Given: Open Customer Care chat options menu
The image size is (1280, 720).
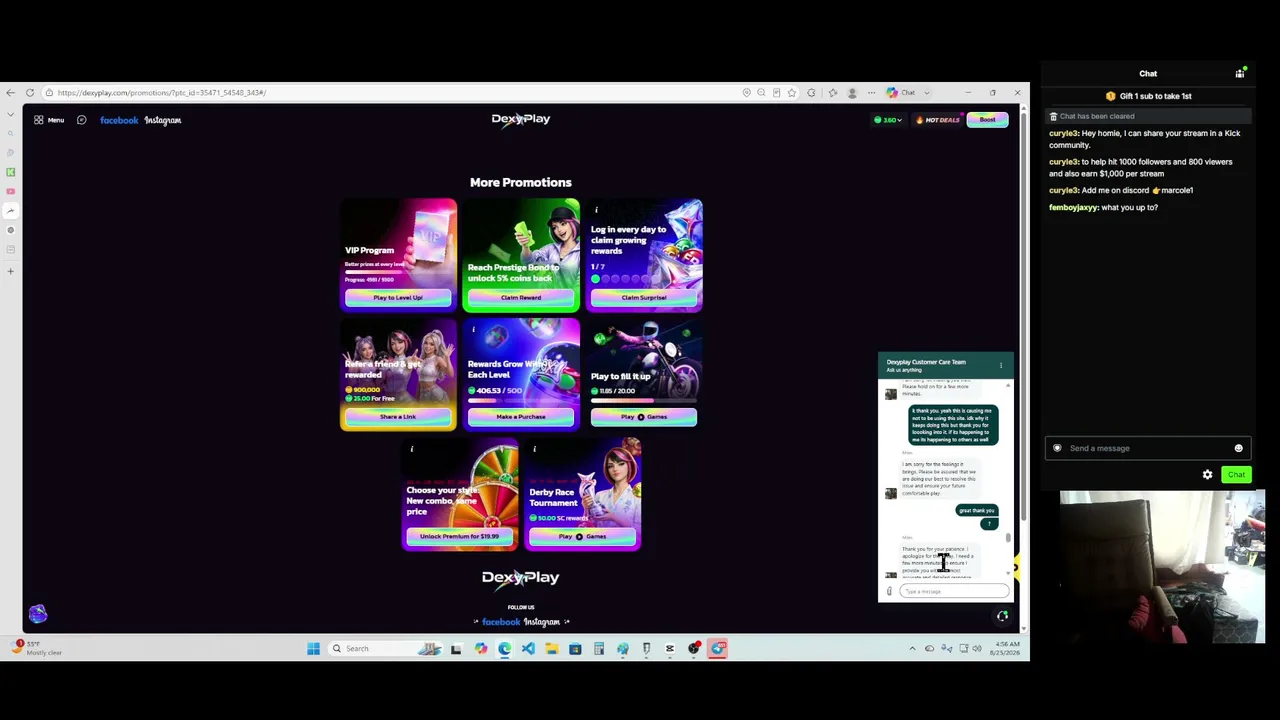Looking at the screenshot, I should (x=1000, y=366).
